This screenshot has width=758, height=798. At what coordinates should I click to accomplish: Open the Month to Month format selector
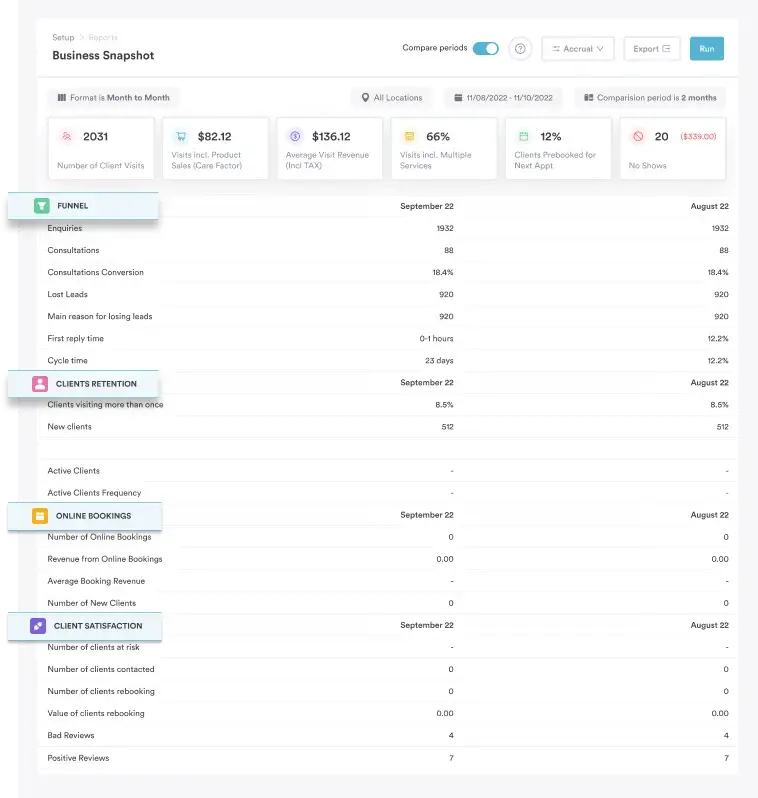point(114,98)
